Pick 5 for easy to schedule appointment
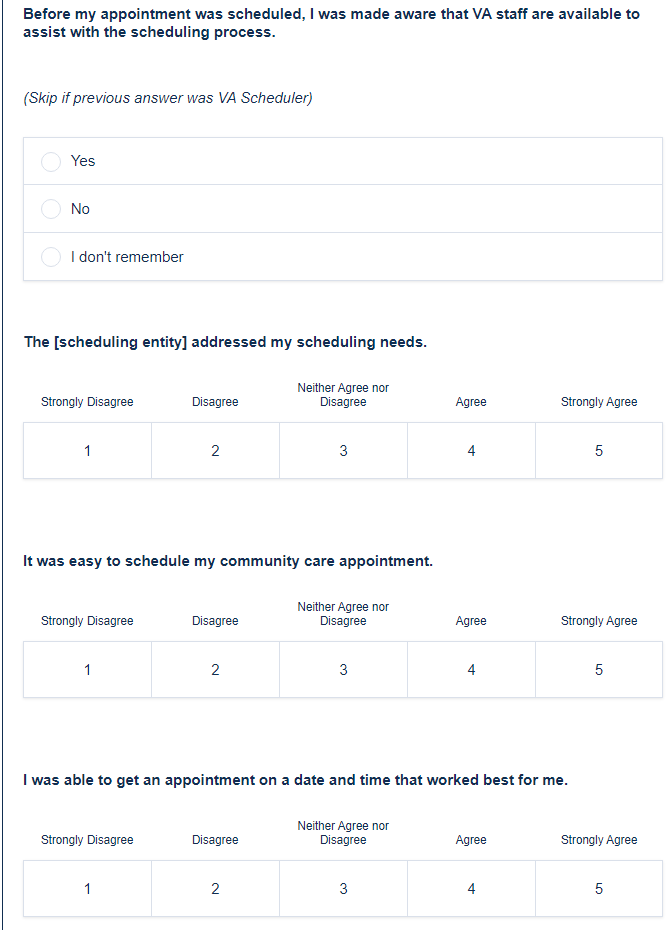Screen dimensions: 666x930 point(599,670)
